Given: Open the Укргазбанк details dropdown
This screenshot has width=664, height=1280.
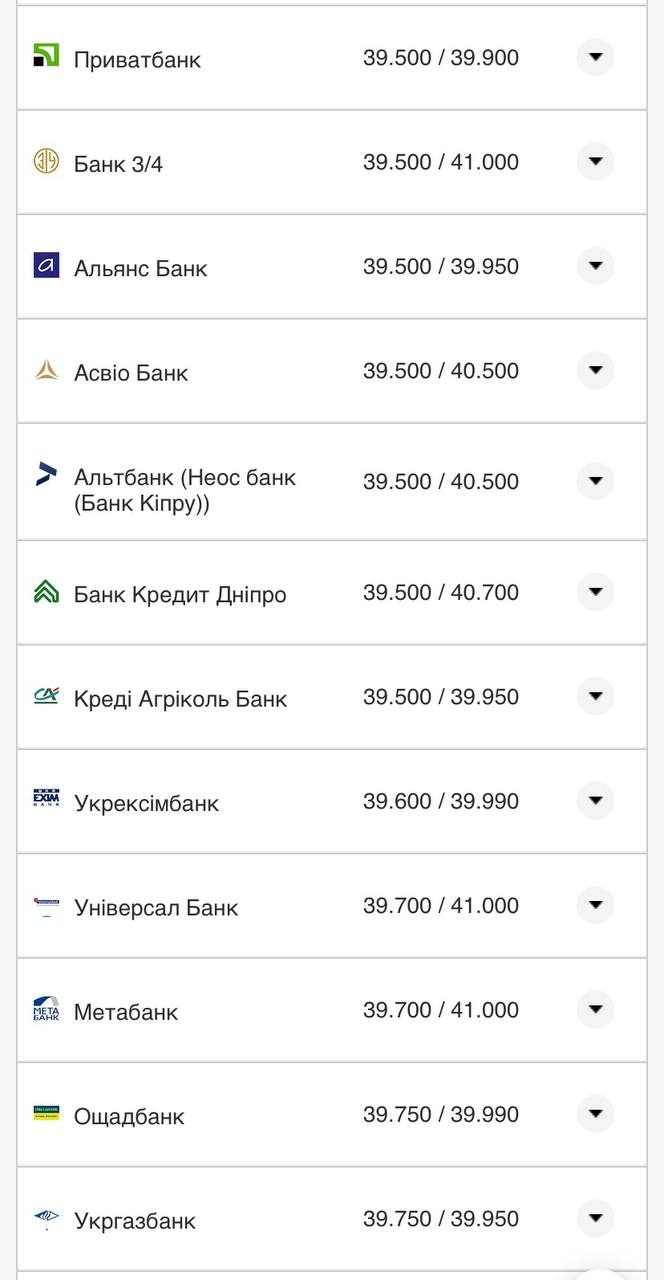Looking at the screenshot, I should [595, 1219].
